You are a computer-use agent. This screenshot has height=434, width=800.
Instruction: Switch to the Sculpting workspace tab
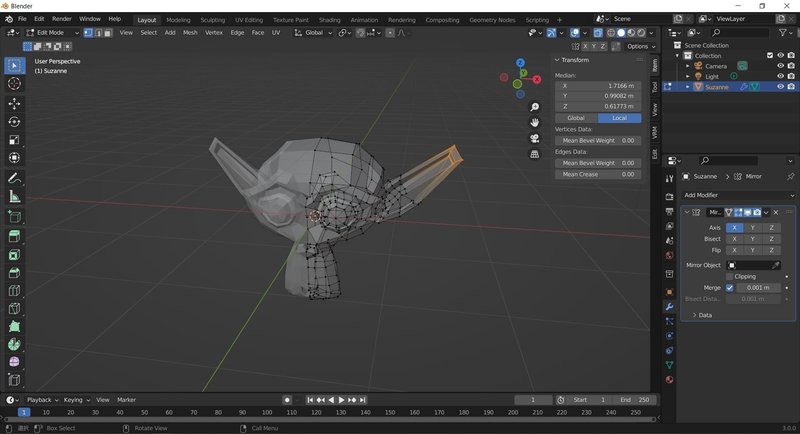point(213,20)
